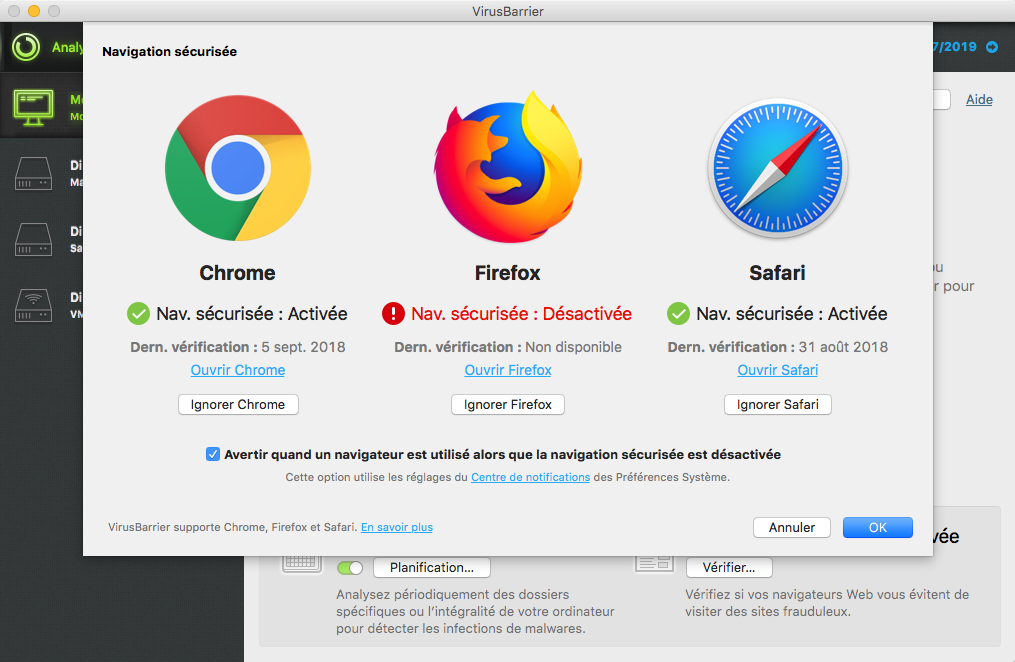Screen dimensions: 1015x662
Task: Open the Aide help link
Action: (x=979, y=100)
